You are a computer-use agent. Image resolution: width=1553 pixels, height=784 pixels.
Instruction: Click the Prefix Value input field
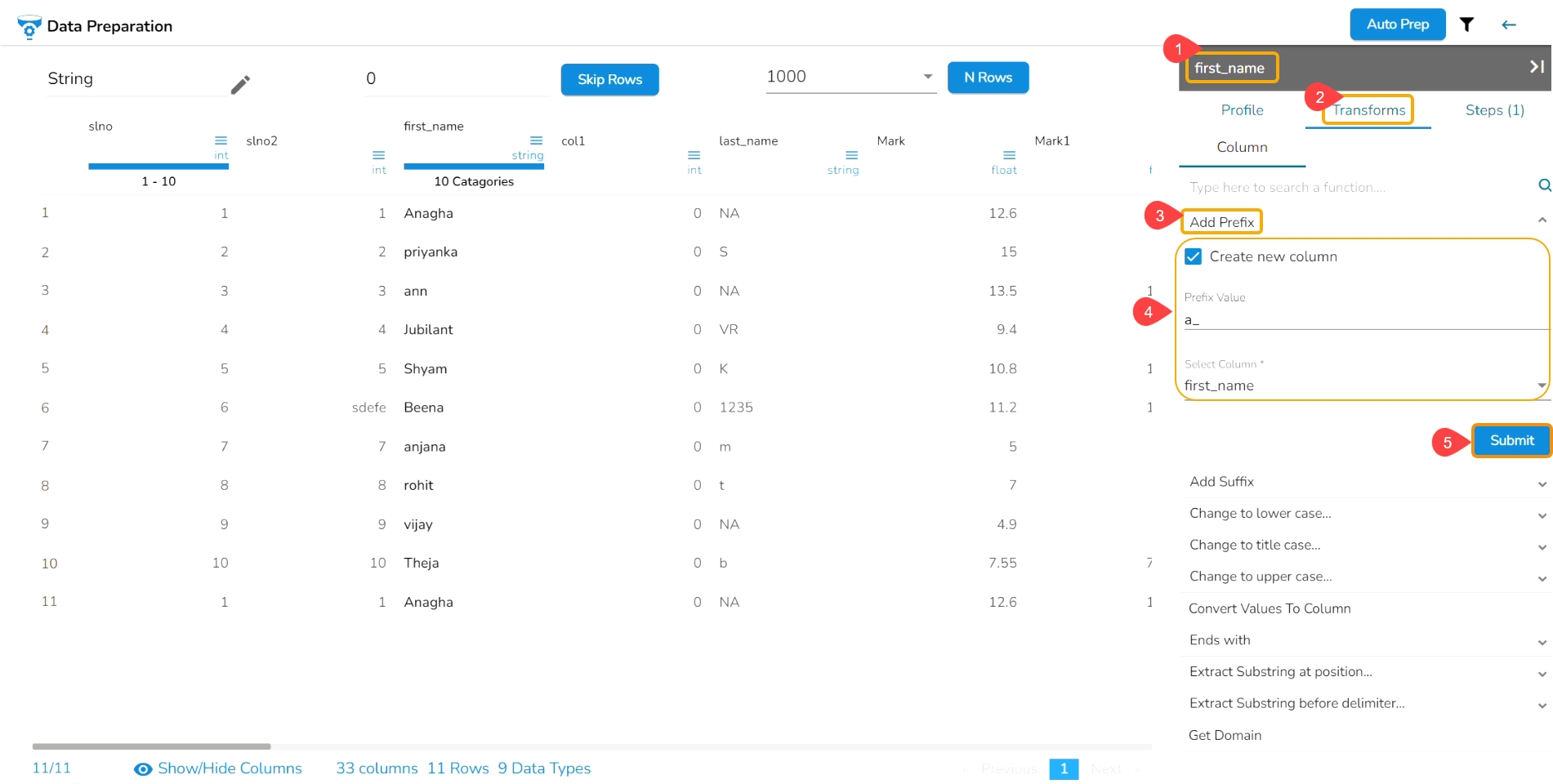click(1365, 320)
